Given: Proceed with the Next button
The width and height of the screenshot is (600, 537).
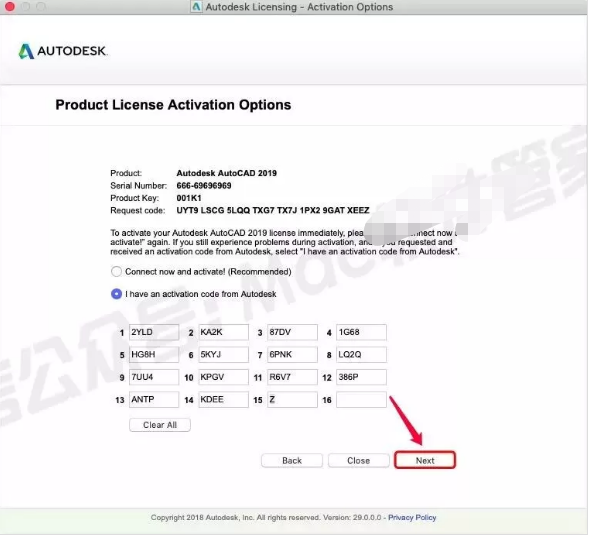Looking at the screenshot, I should [425, 460].
